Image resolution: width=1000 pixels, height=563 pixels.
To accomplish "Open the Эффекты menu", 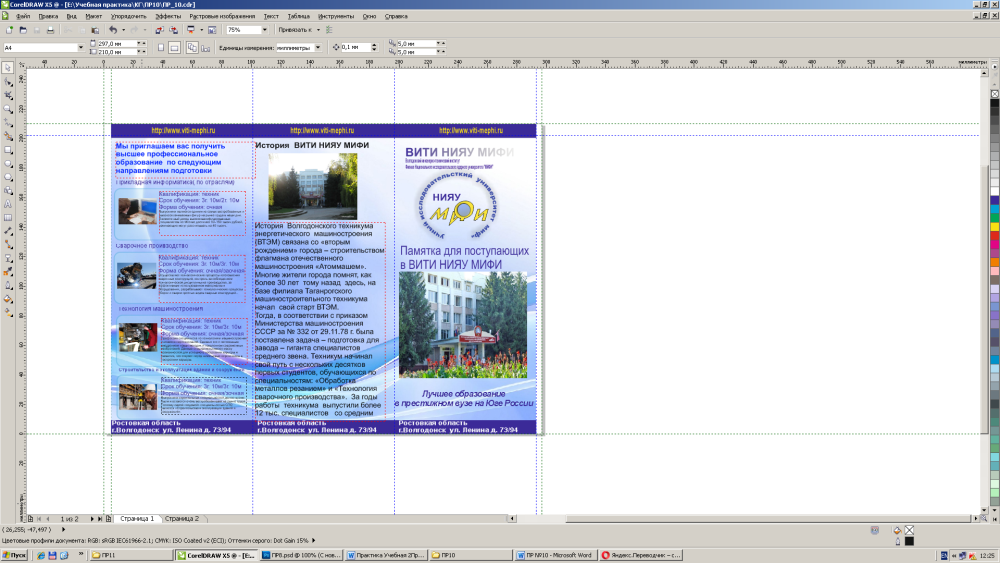I will (x=168, y=16).
